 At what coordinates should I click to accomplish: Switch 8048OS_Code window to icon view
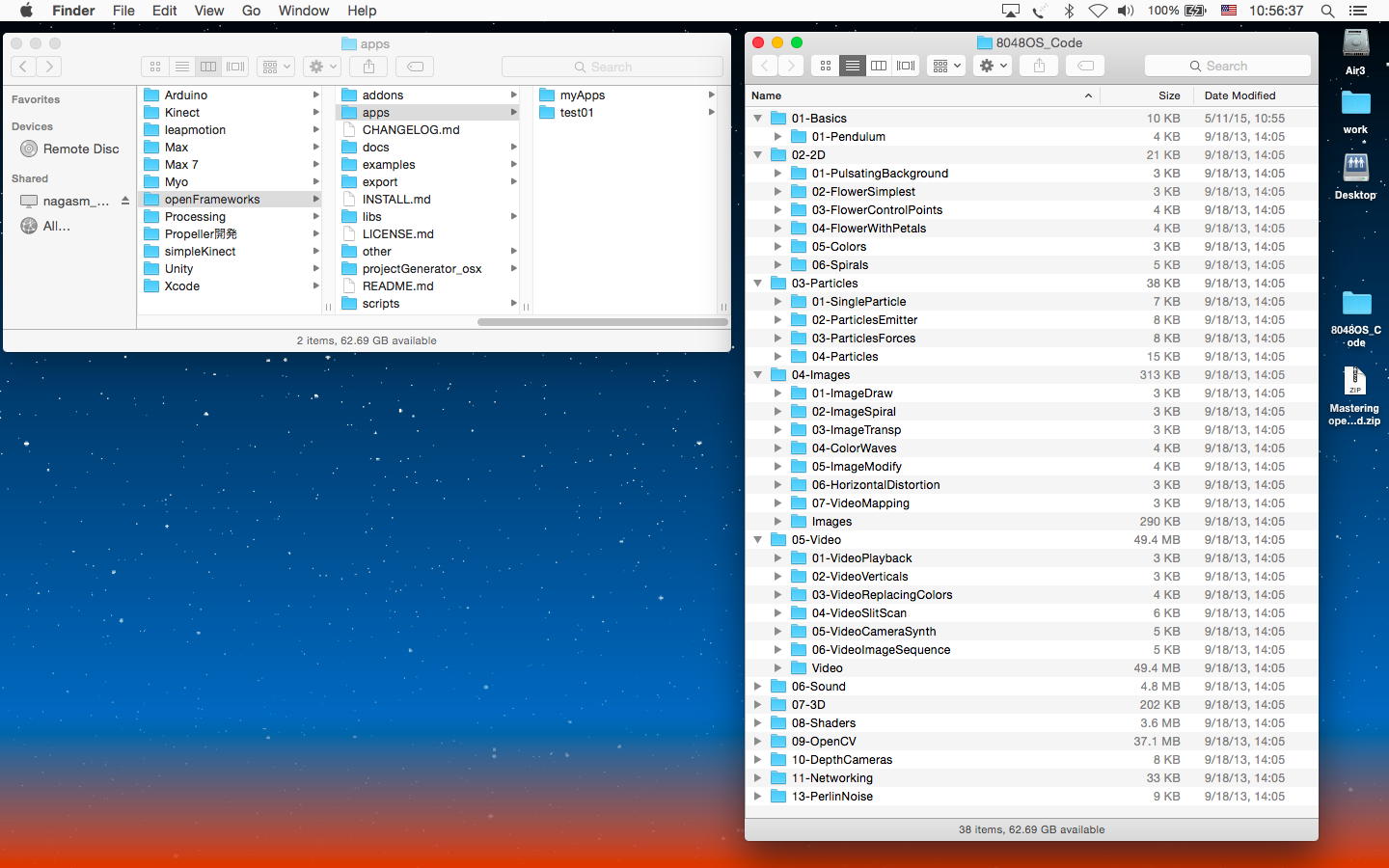[826, 66]
